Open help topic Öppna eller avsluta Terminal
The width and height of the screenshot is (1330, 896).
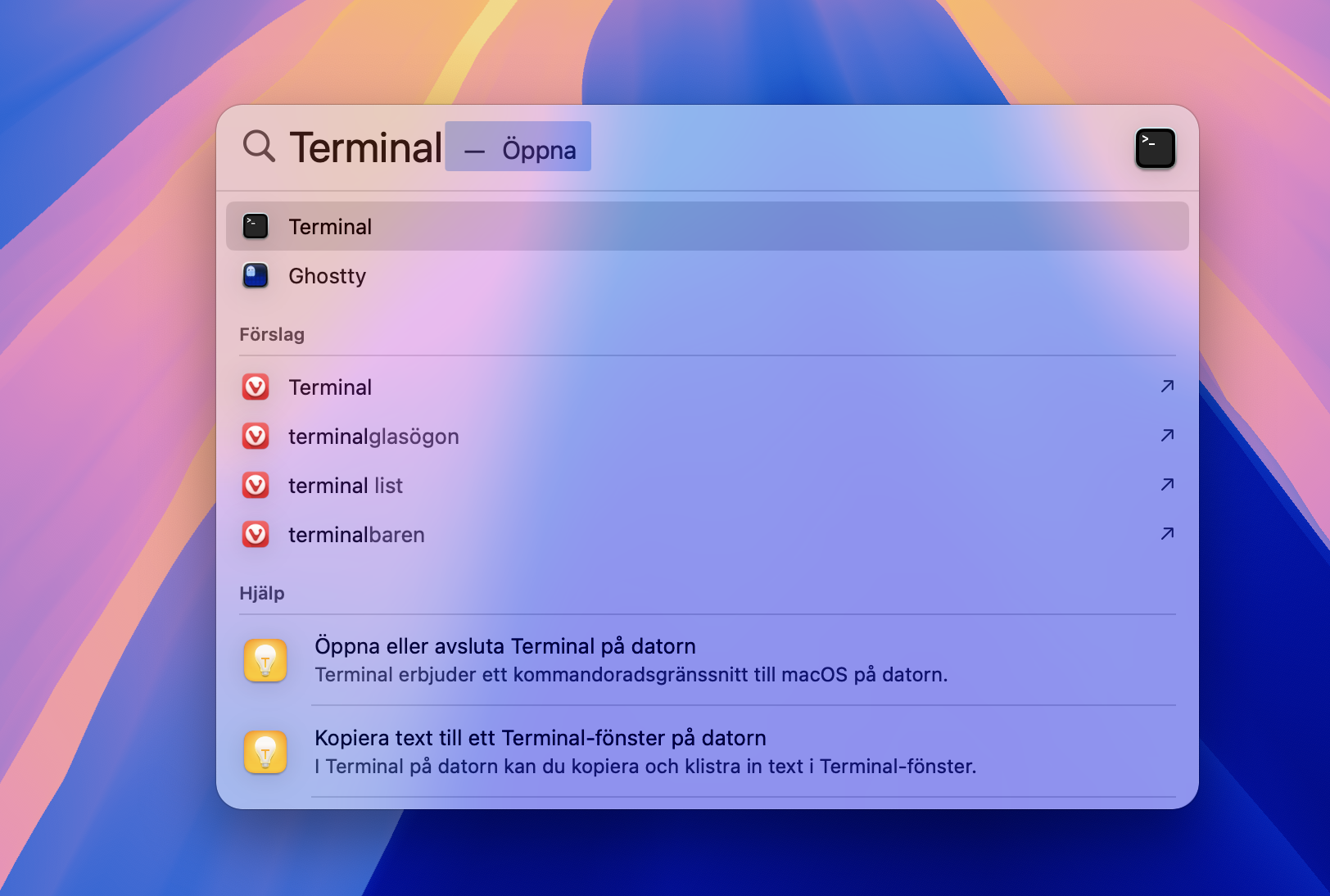tap(708, 660)
